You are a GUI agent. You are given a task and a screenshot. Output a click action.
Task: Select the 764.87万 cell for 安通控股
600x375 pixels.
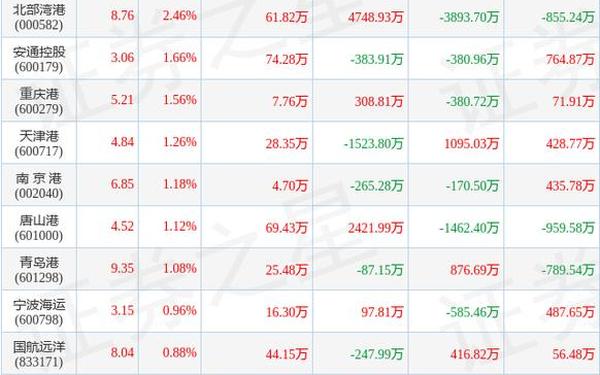click(x=570, y=59)
